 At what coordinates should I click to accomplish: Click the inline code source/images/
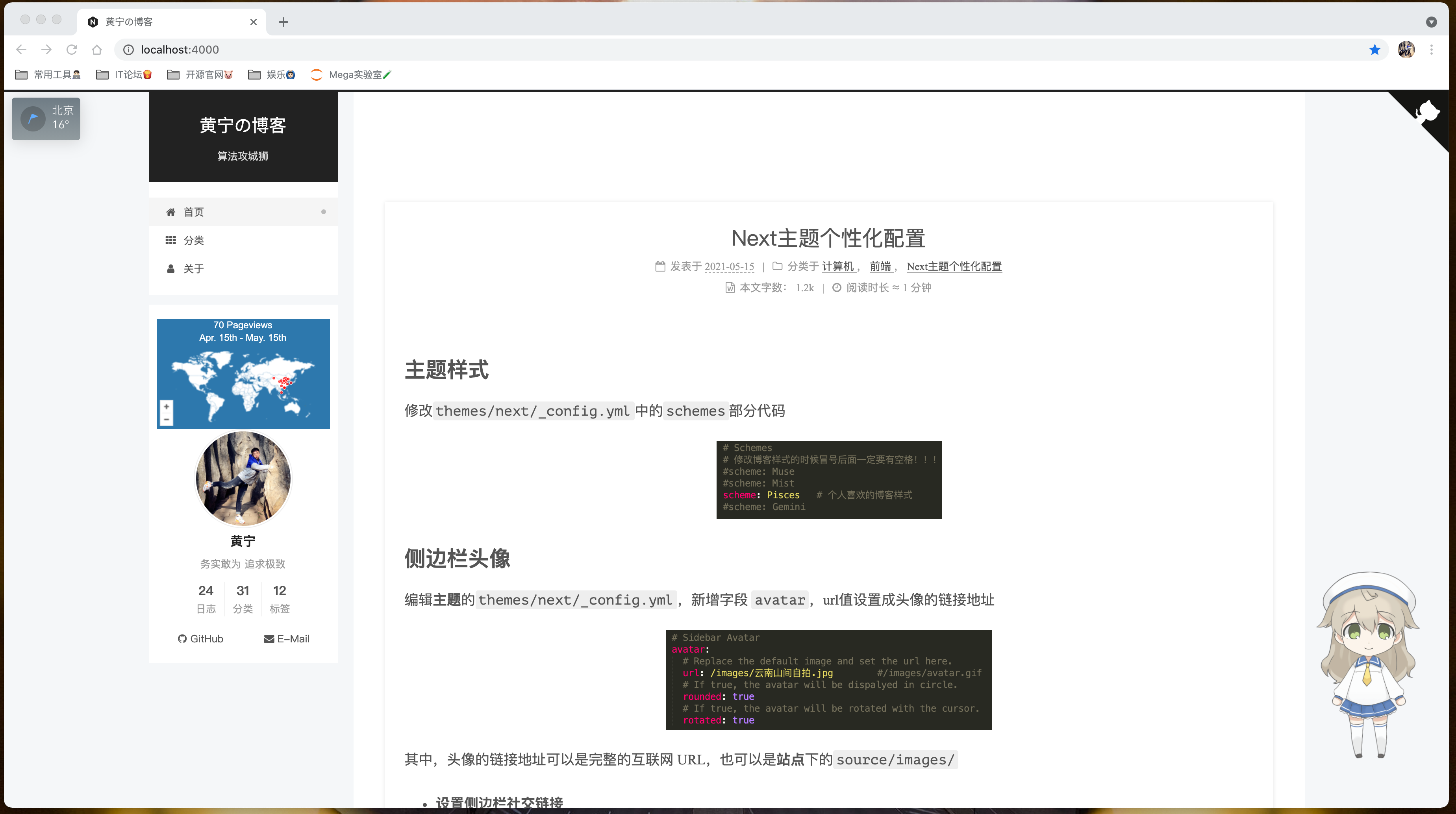[895, 760]
